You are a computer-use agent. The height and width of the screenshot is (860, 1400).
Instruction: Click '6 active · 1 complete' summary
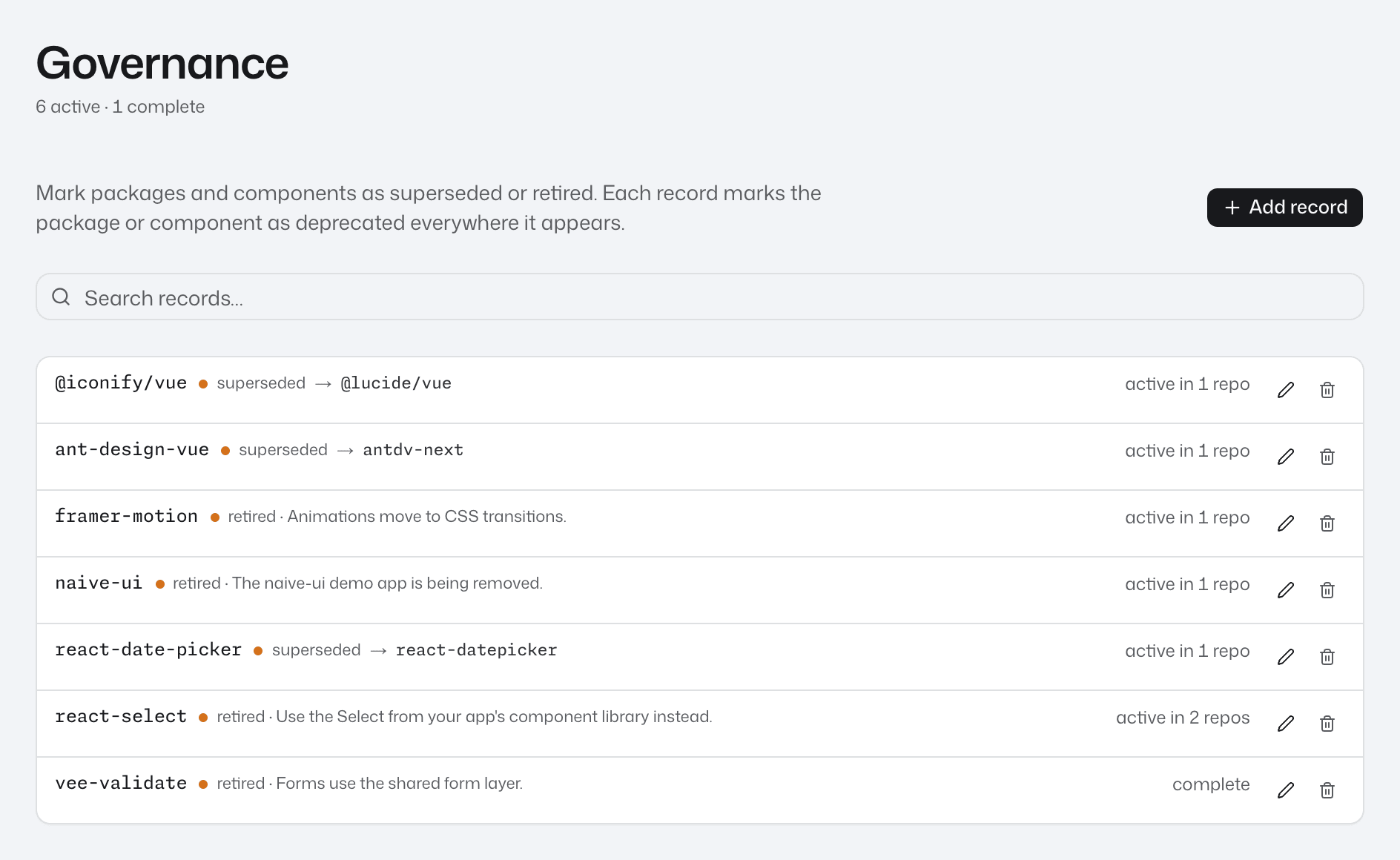click(x=120, y=107)
